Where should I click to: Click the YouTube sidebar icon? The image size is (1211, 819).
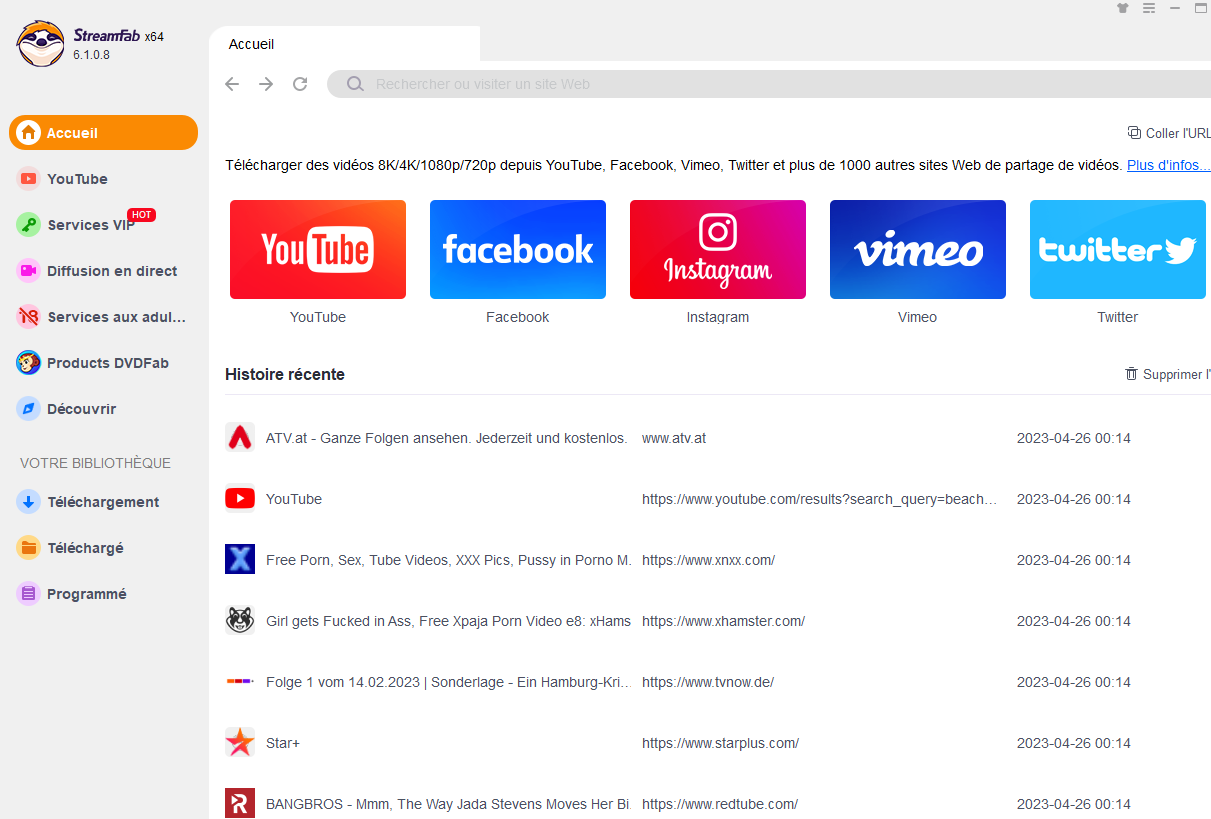tap(29, 179)
